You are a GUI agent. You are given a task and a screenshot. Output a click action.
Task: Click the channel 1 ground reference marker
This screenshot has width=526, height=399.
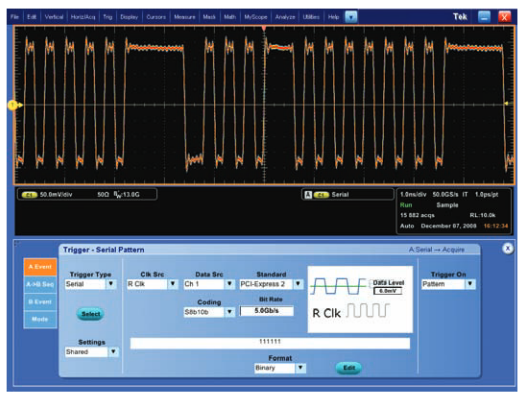(13, 105)
